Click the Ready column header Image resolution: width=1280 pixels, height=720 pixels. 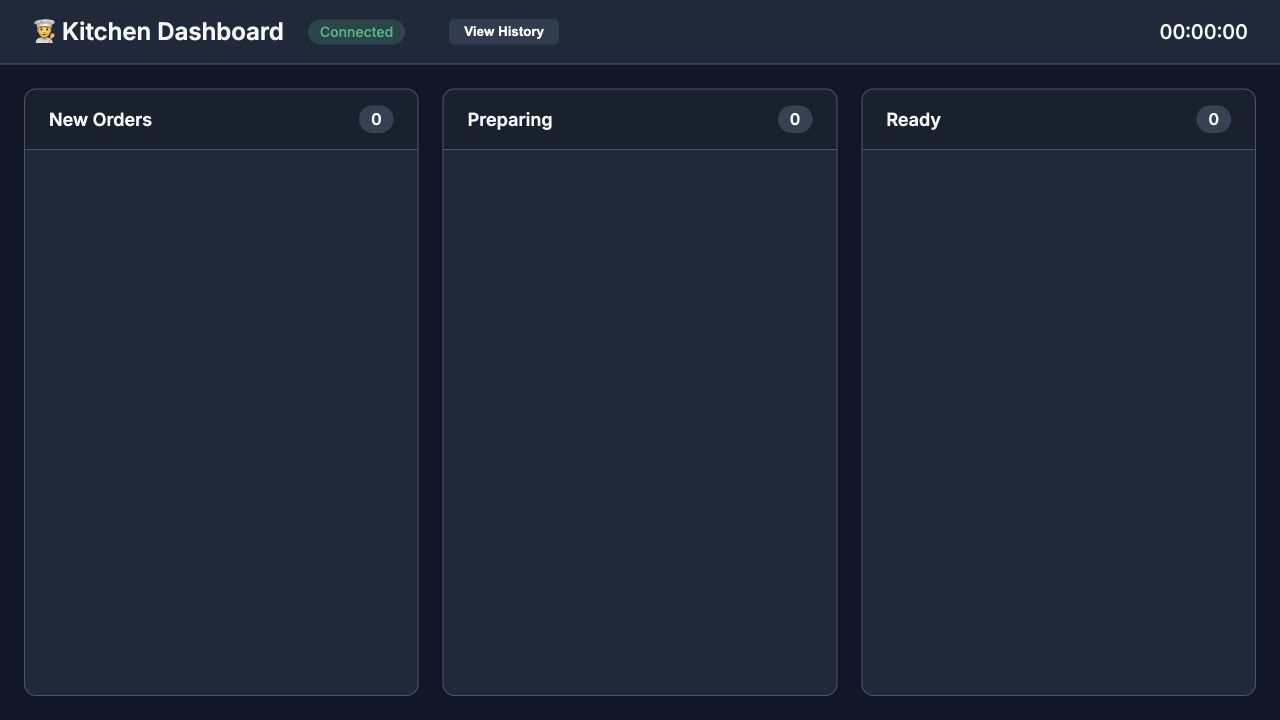tap(1058, 120)
